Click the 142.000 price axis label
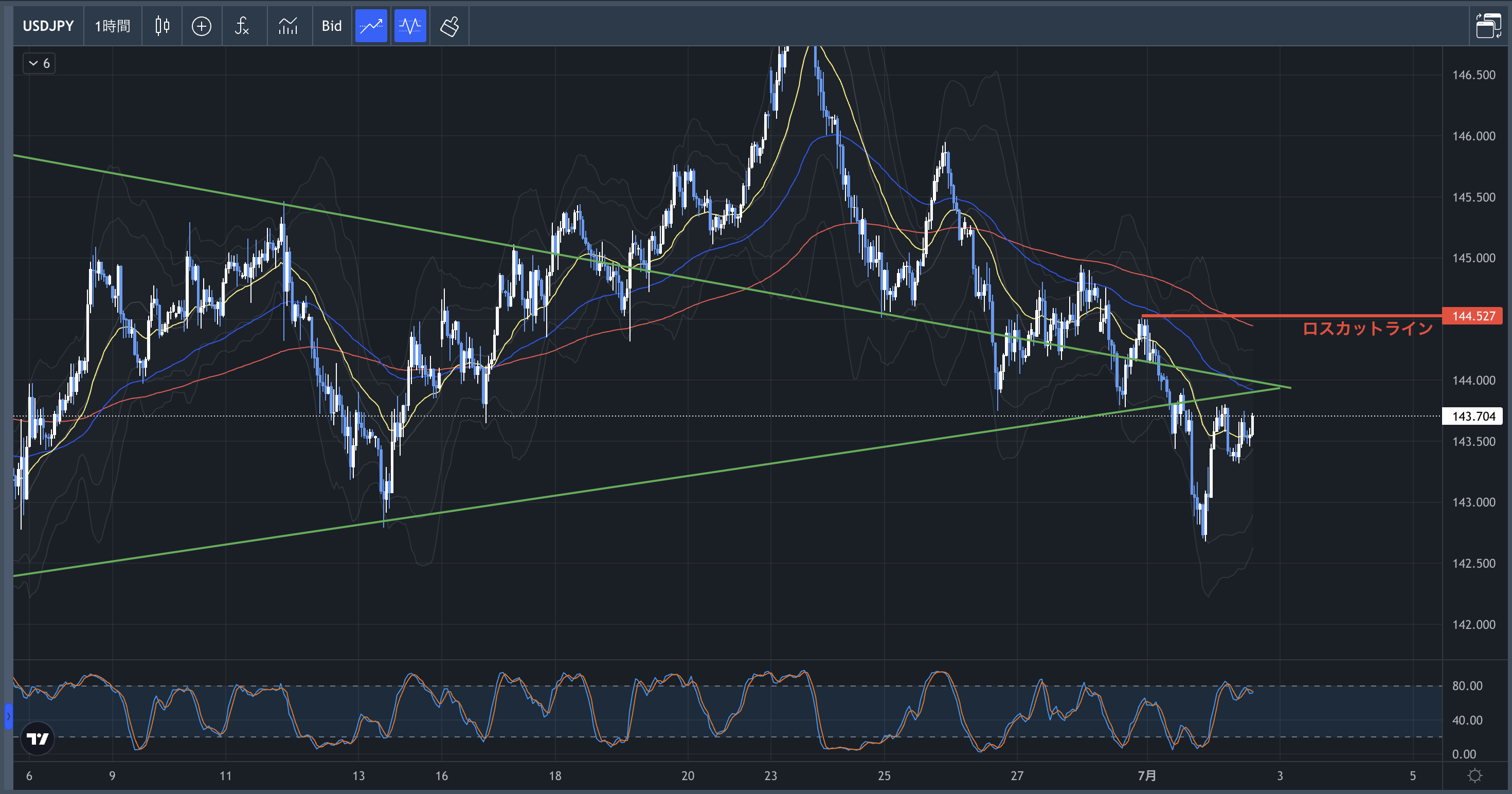 tap(1473, 624)
